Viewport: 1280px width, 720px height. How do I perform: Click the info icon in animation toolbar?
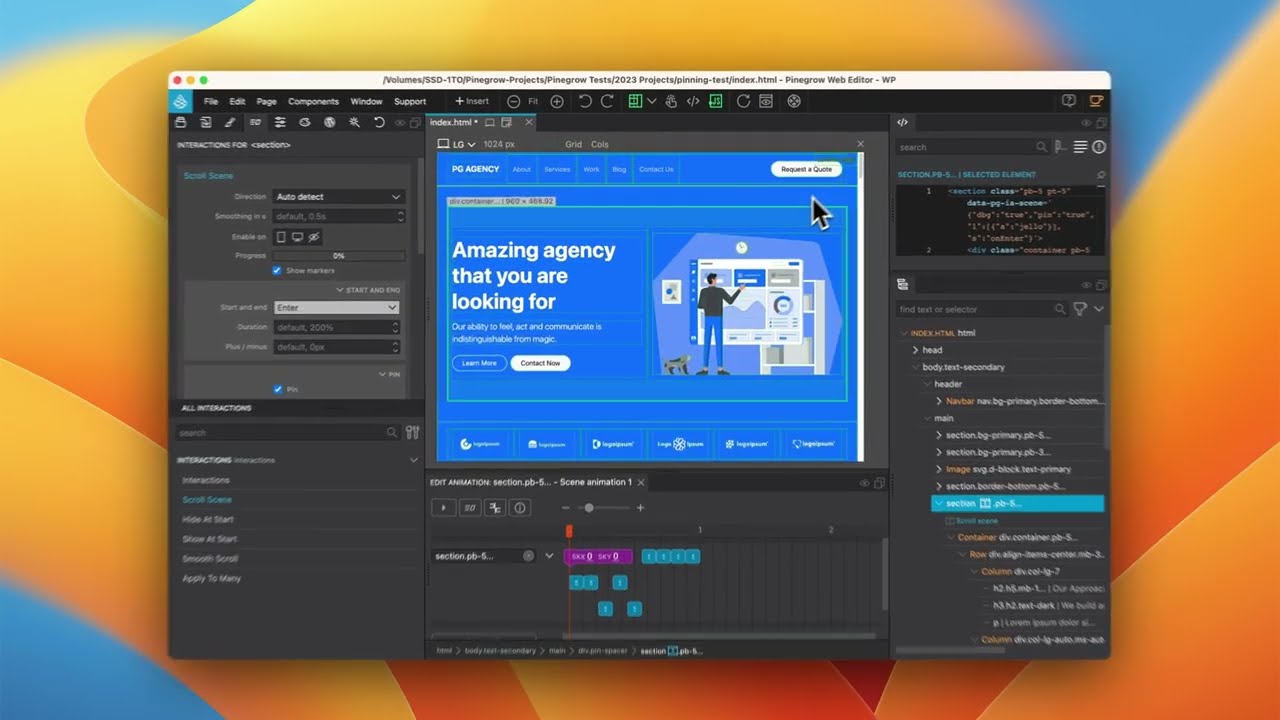click(520, 508)
